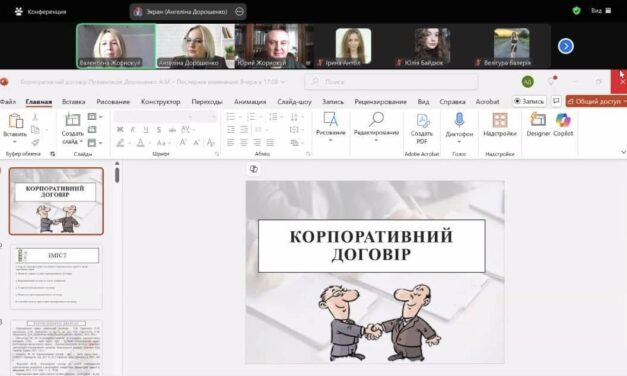Click the Вид view button
Viewport: 627px width, 376px height.
601,11
